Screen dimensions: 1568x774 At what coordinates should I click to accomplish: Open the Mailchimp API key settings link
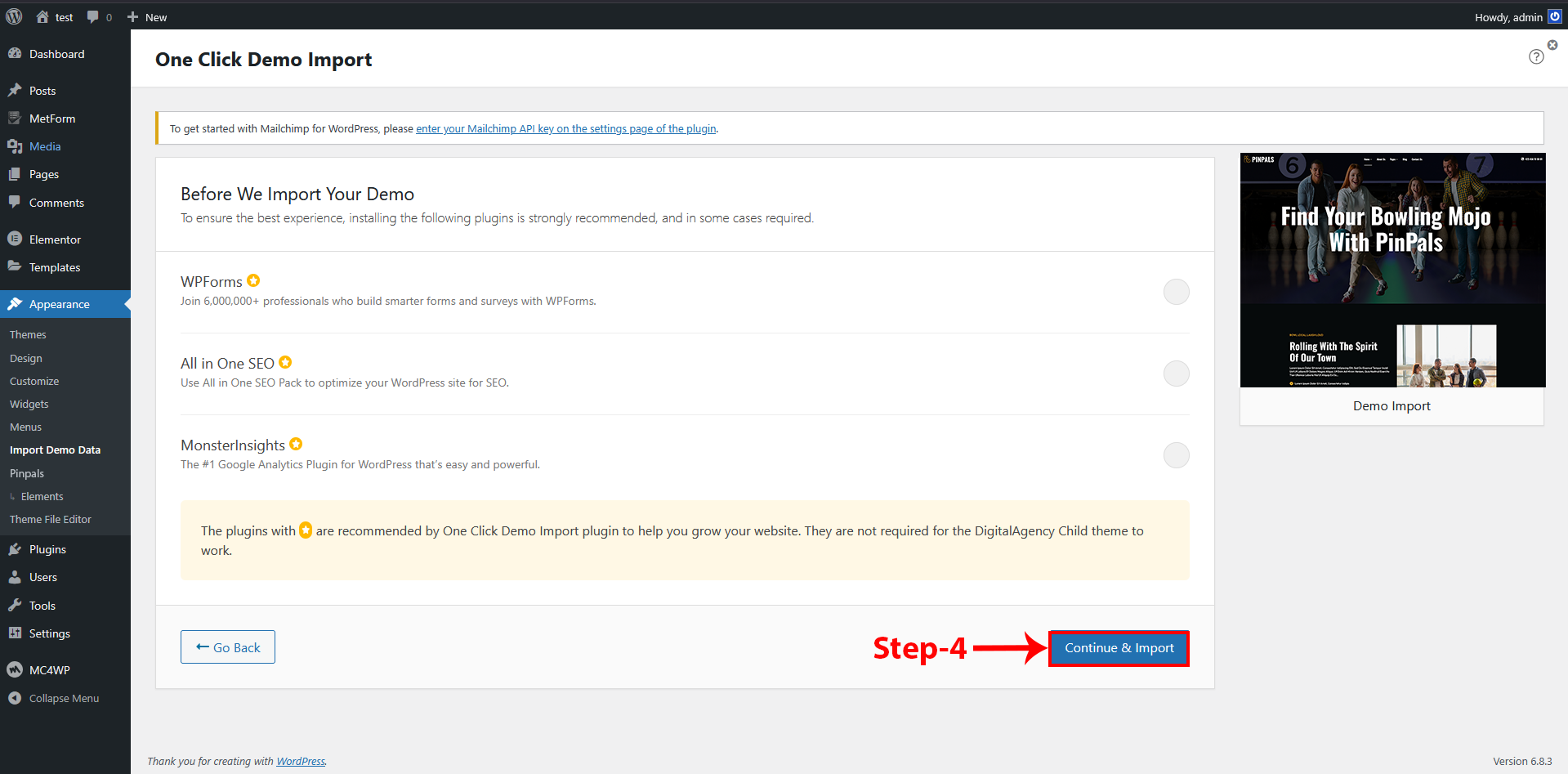click(565, 129)
